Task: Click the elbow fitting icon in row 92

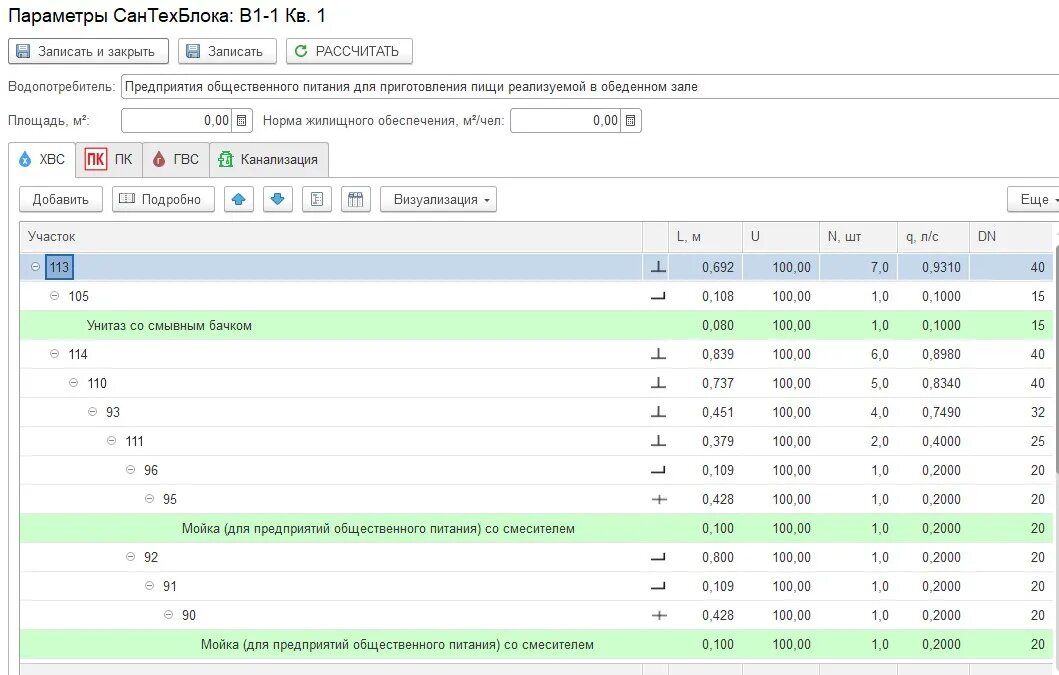Action: pyautogui.click(x=658, y=558)
